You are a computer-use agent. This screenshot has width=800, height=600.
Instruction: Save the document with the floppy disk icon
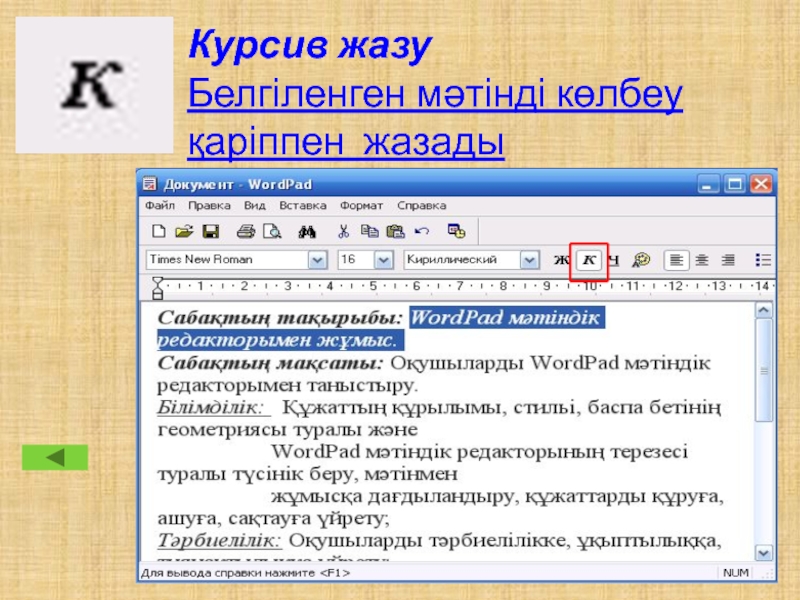coord(211,232)
